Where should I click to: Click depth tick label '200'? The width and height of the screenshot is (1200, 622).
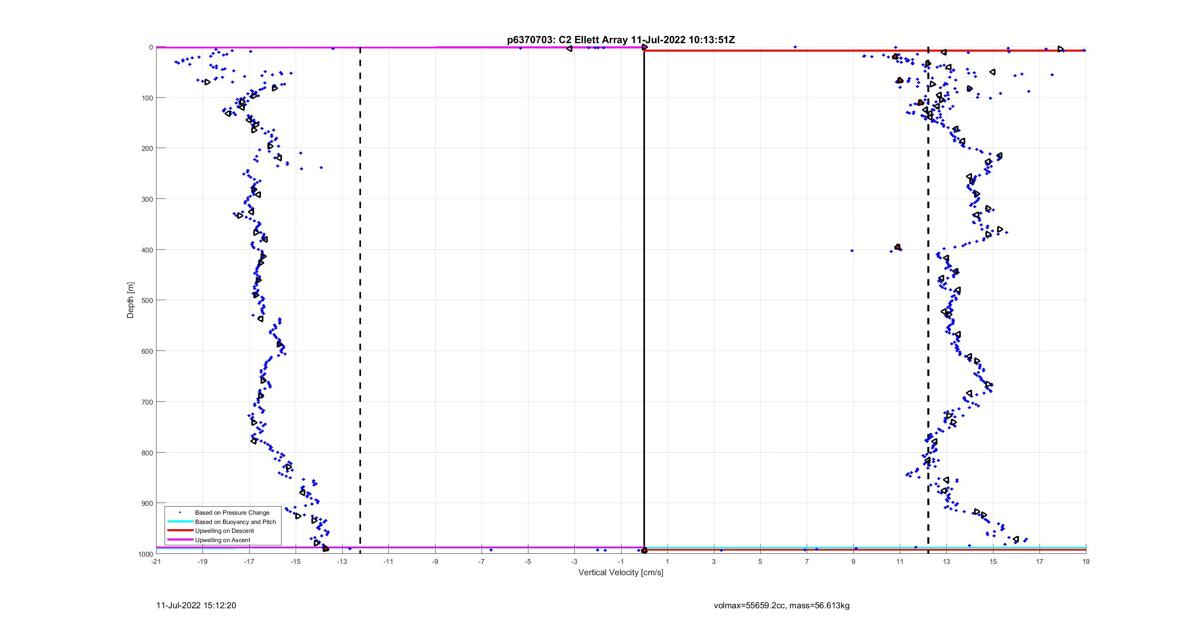(x=146, y=149)
